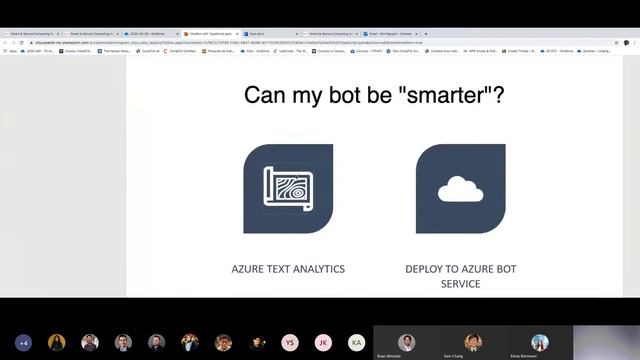Open the Apps bookmark shortcut
Screen dimensions: 640x360
(x=10, y=51)
